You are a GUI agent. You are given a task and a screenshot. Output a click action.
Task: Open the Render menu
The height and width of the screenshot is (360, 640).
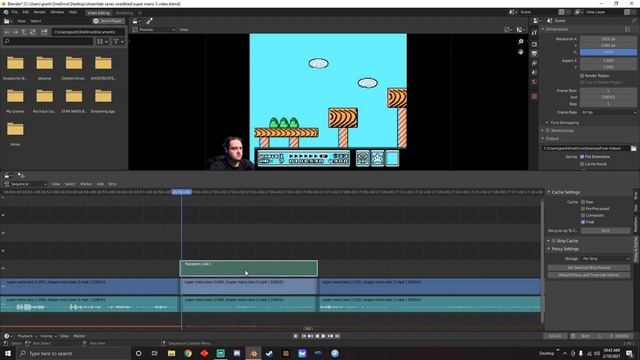point(40,12)
